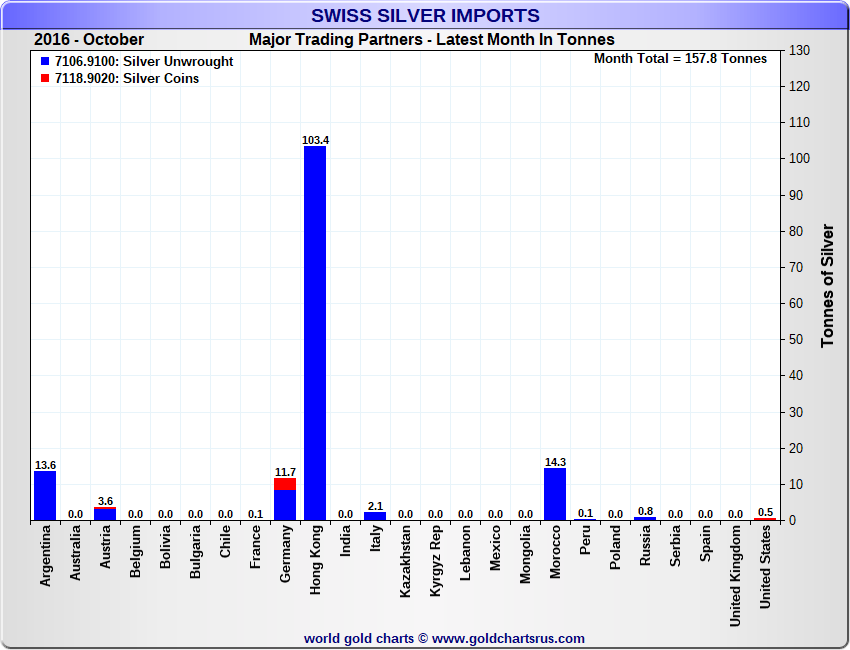
Task: Click the Kazakhstan axis label
Action: [x=406, y=564]
